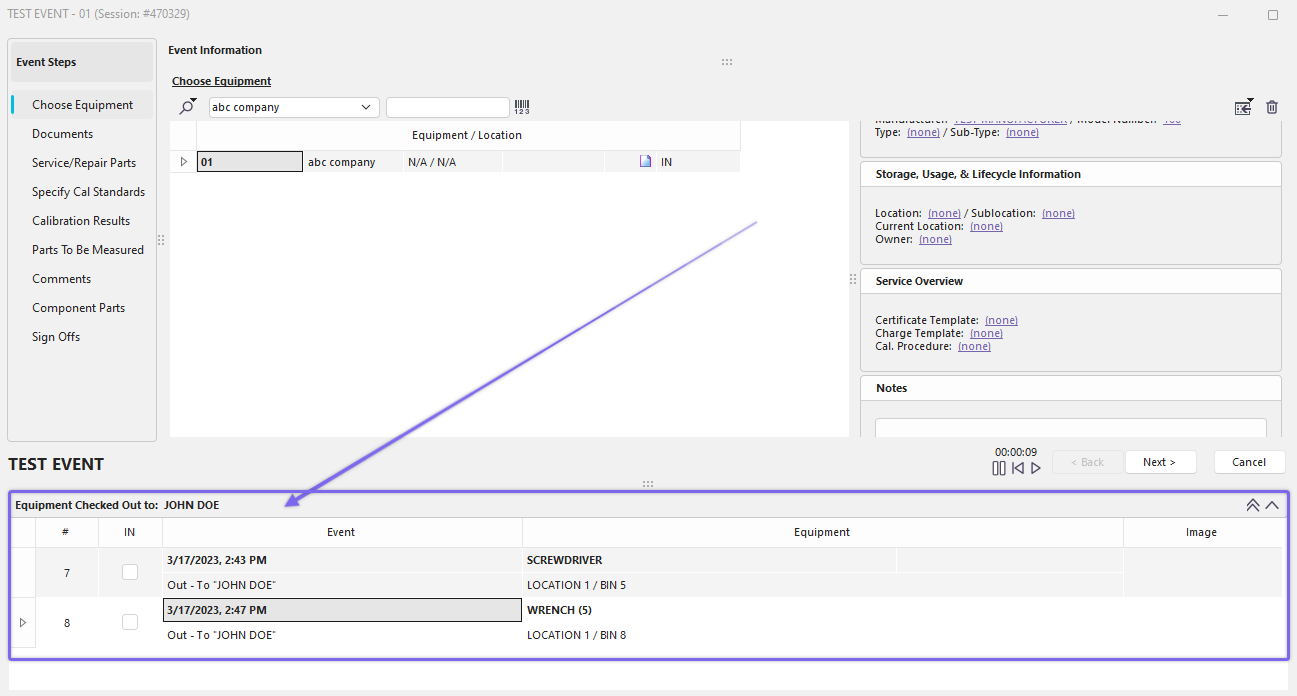Click the double-chevron collapse-all icon
The width and height of the screenshot is (1297, 696).
(1252, 505)
